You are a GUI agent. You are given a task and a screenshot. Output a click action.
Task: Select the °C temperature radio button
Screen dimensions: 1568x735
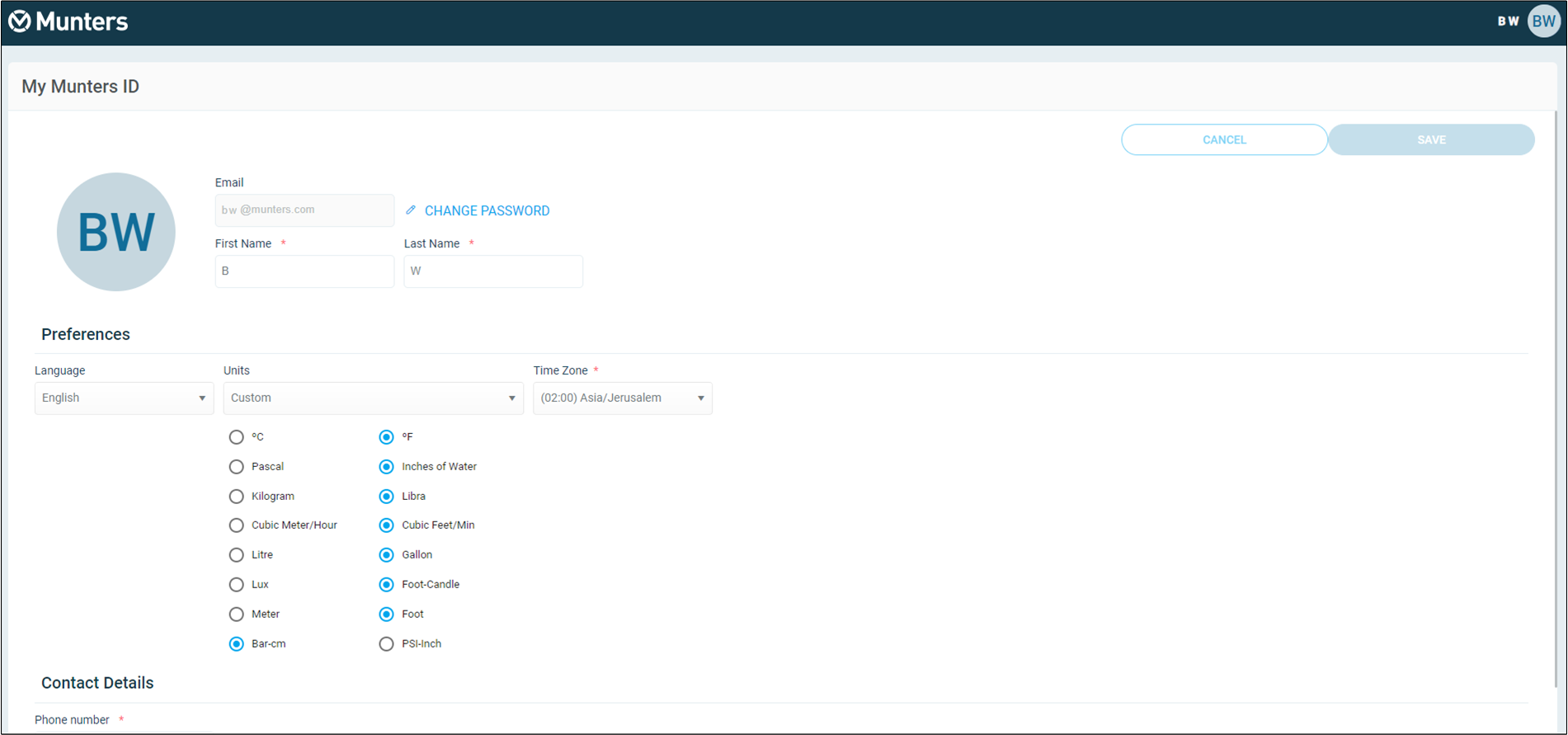(x=237, y=437)
